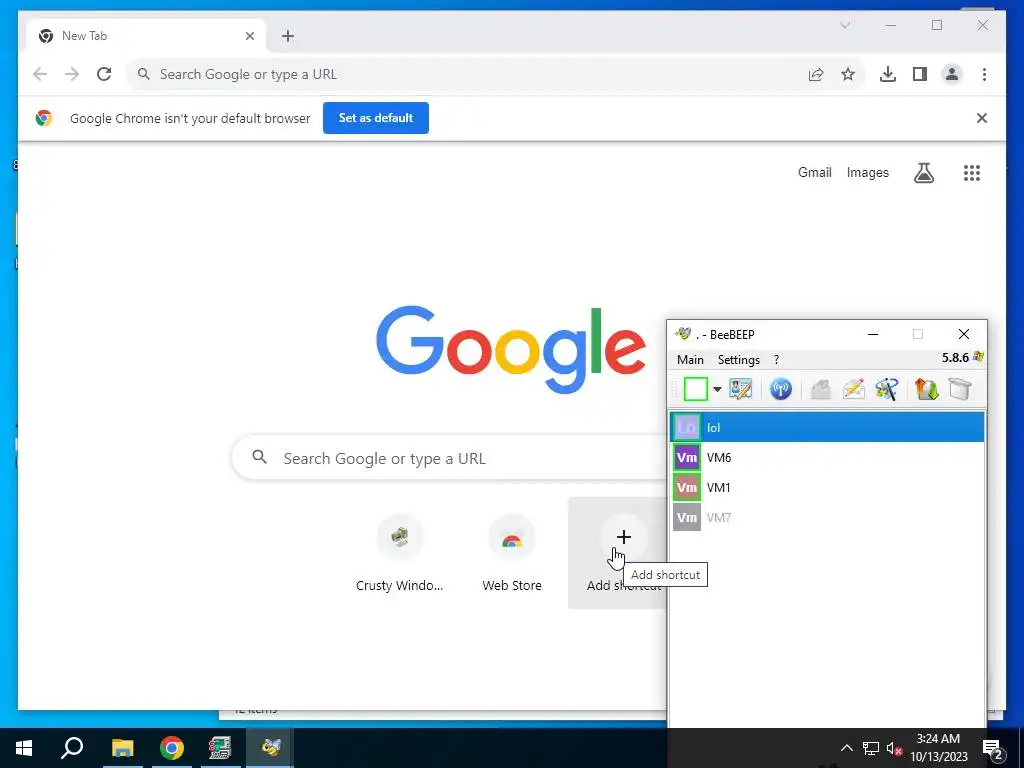The image size is (1024, 768).
Task: Click the VM1 avatar icon
Action: [x=686, y=487]
